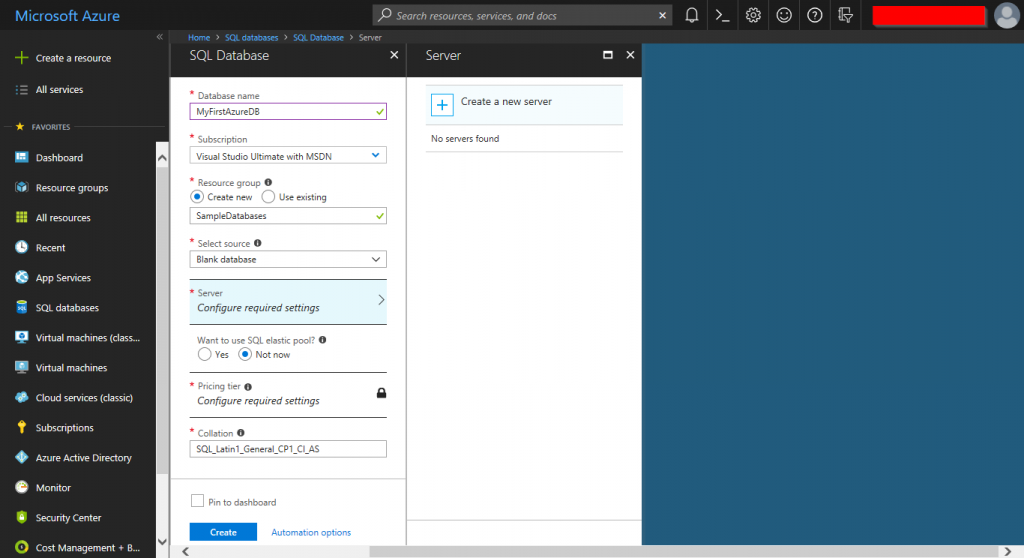
Task: Open the help question mark icon
Action: (814, 15)
